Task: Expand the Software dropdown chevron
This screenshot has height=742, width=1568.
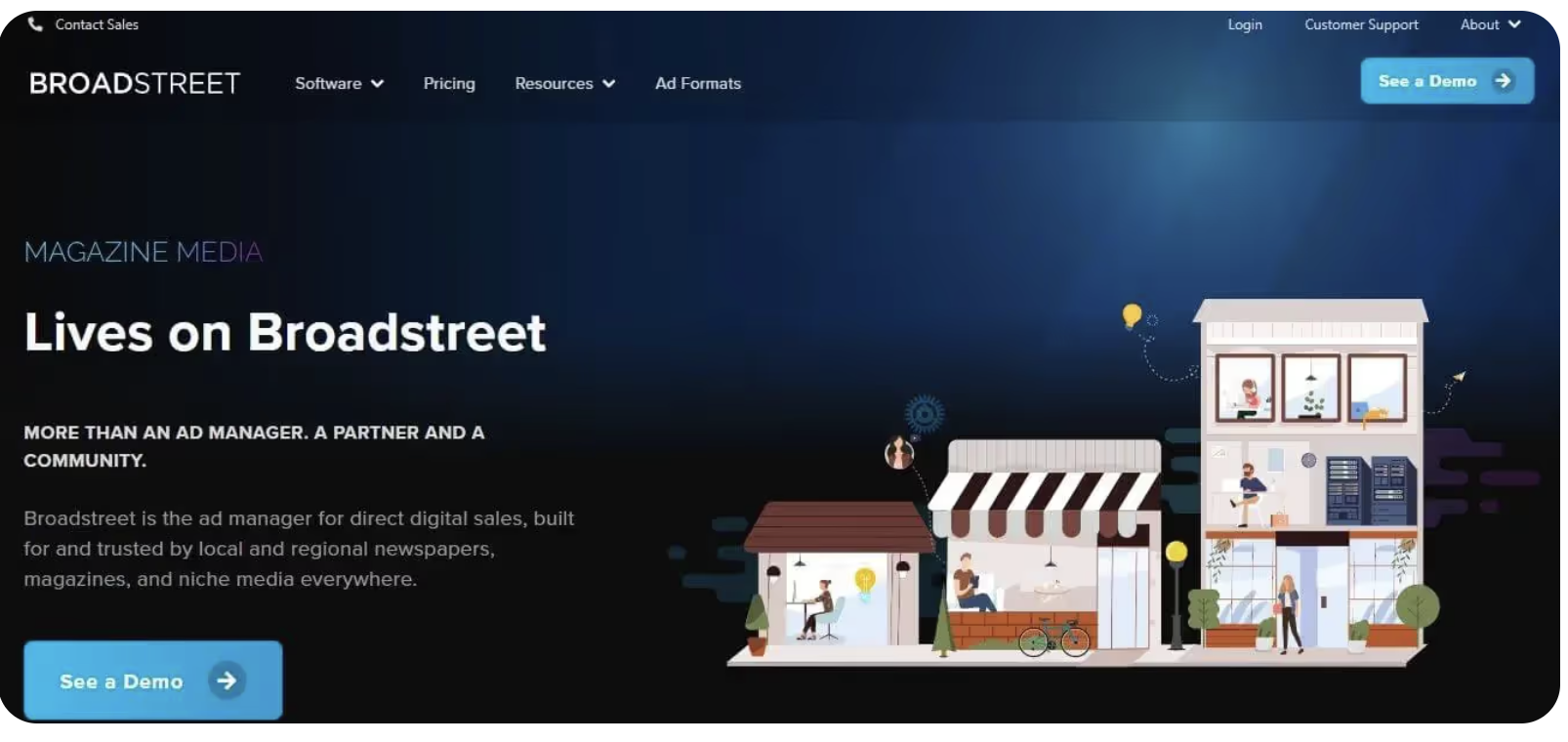Action: [x=377, y=84]
